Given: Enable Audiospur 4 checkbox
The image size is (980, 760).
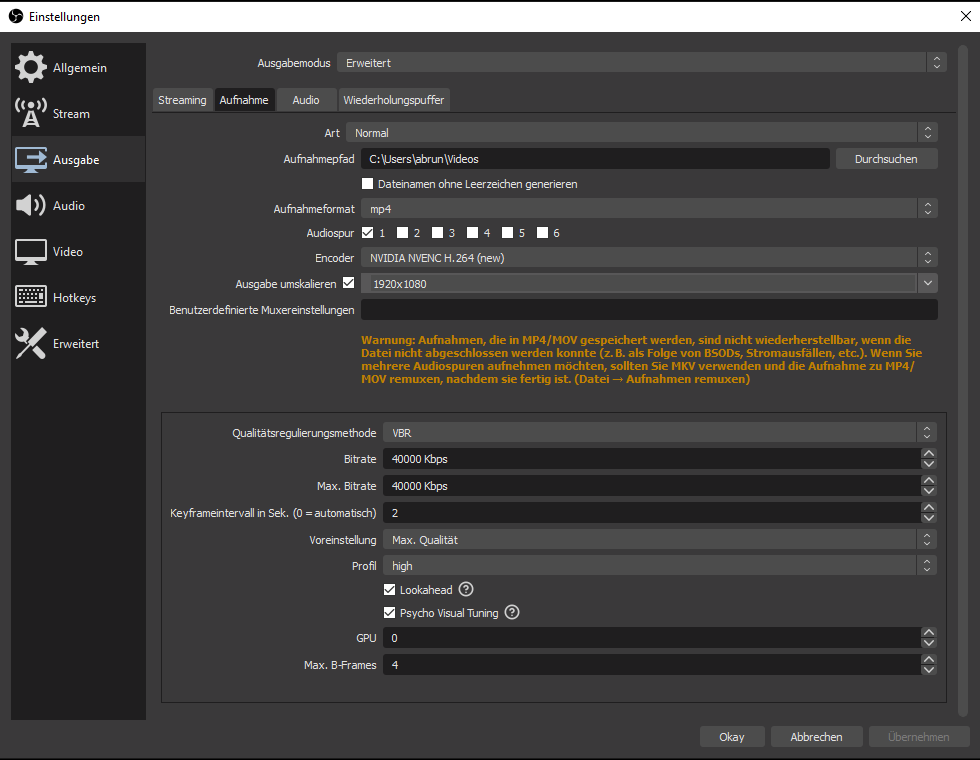Looking at the screenshot, I should tap(472, 232).
